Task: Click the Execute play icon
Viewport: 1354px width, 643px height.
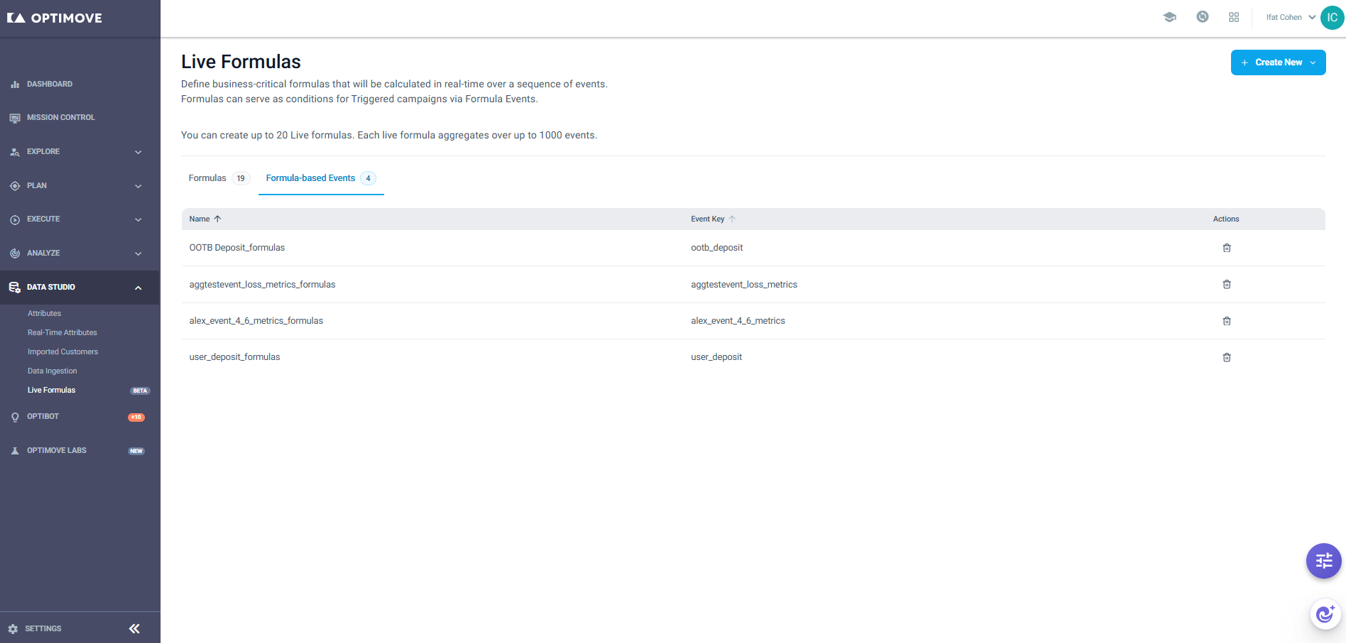Action: (x=15, y=219)
